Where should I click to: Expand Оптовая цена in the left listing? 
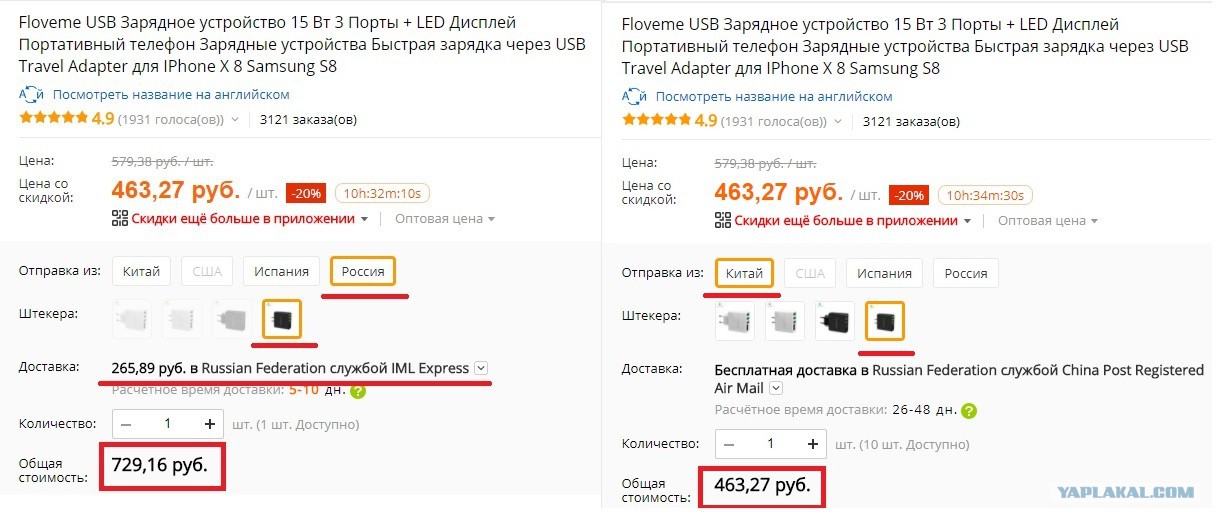(445, 219)
